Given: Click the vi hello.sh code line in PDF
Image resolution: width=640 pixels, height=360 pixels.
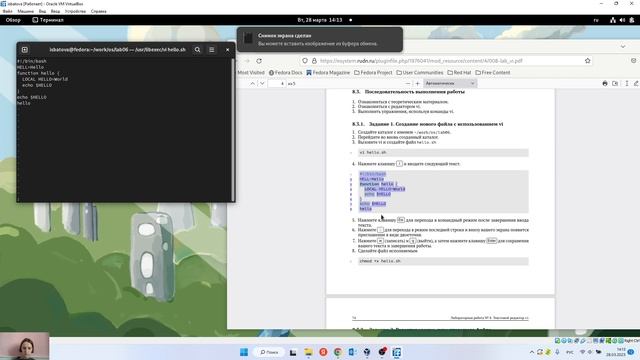Looking at the screenshot, I should [443, 152].
